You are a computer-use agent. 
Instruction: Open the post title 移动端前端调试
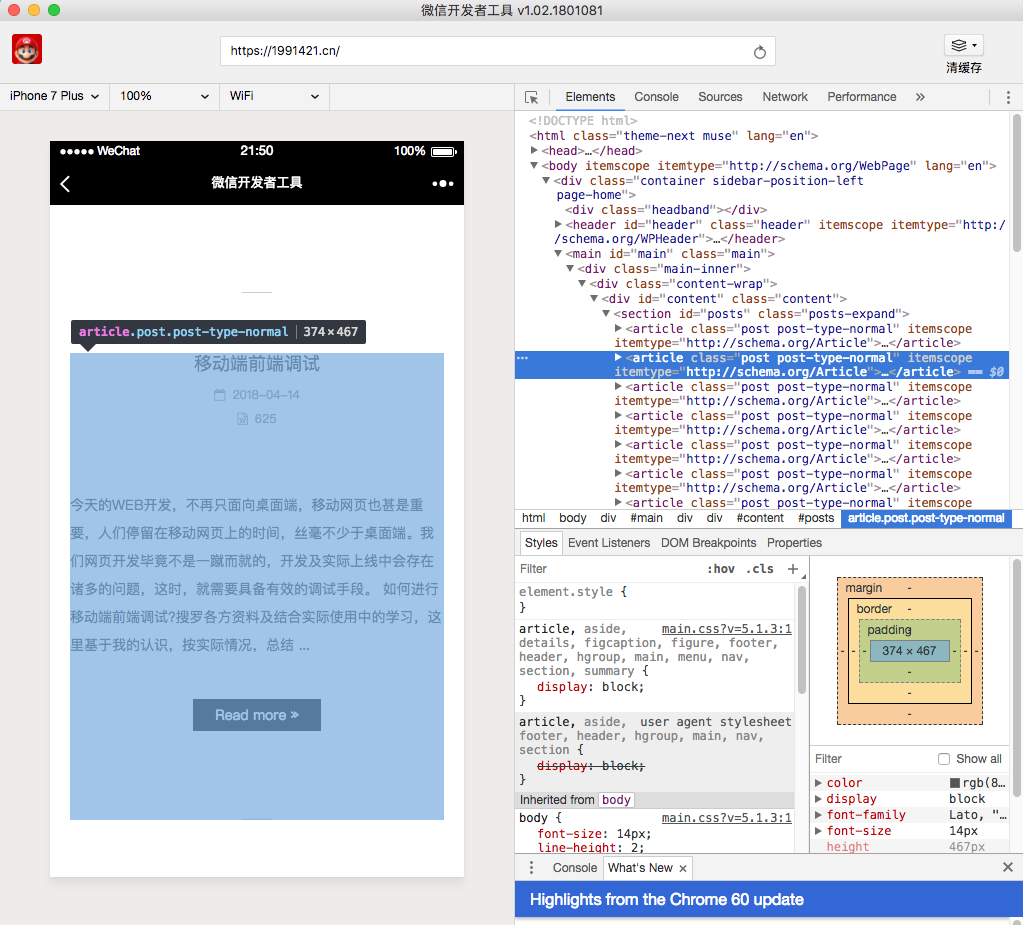(x=257, y=363)
